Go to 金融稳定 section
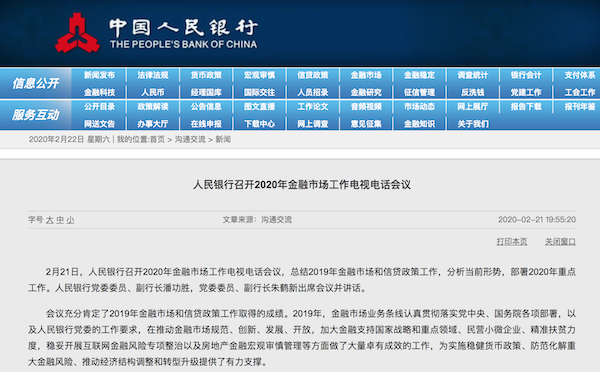 pos(419,75)
